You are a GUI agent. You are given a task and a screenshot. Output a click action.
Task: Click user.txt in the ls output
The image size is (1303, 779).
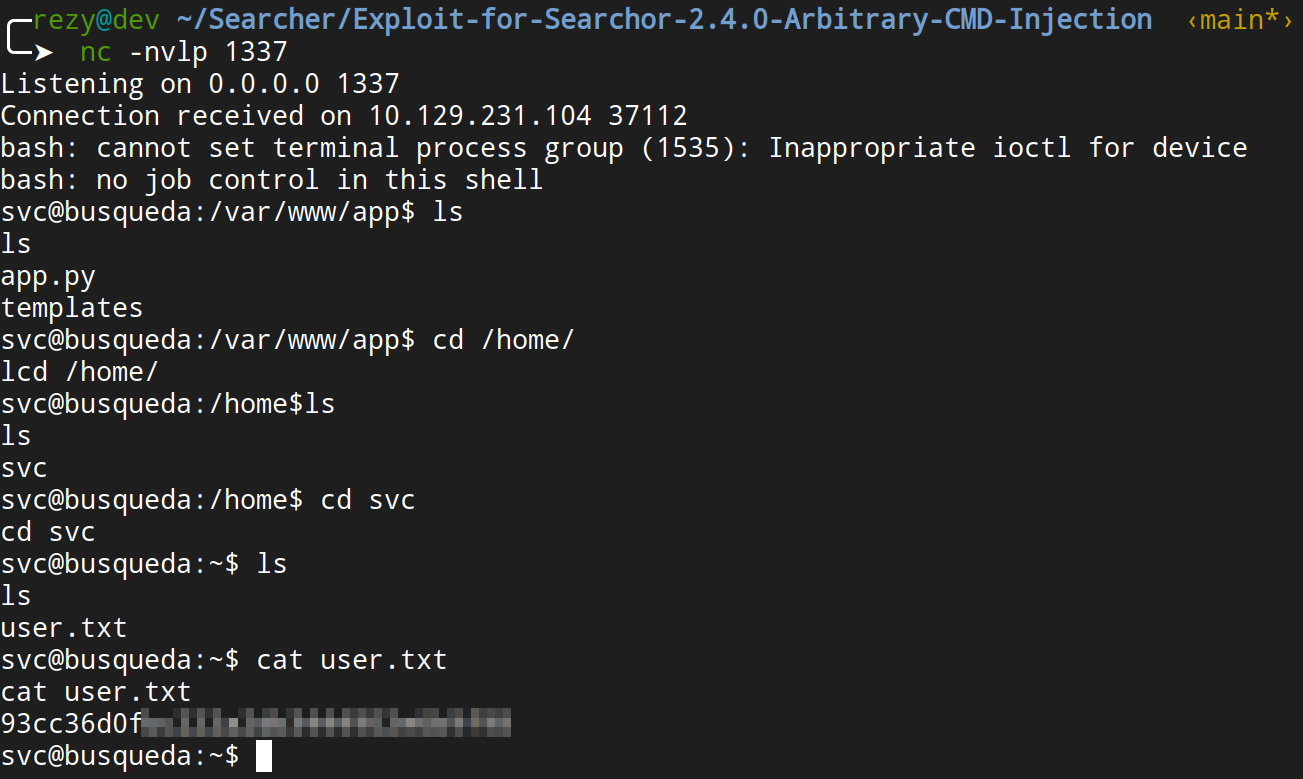[x=64, y=628]
